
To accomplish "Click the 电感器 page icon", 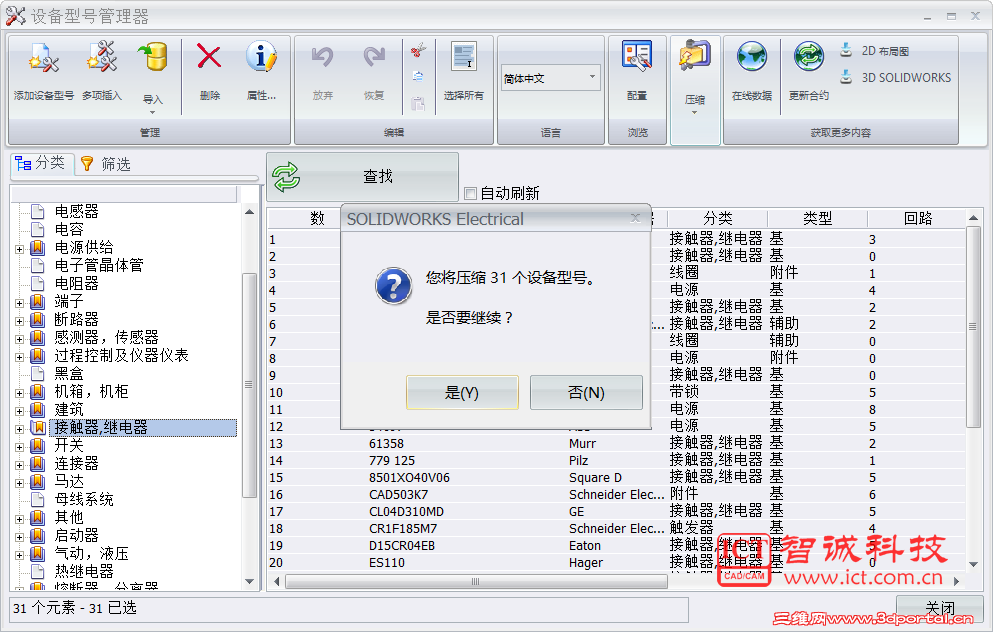I will 38,211.
